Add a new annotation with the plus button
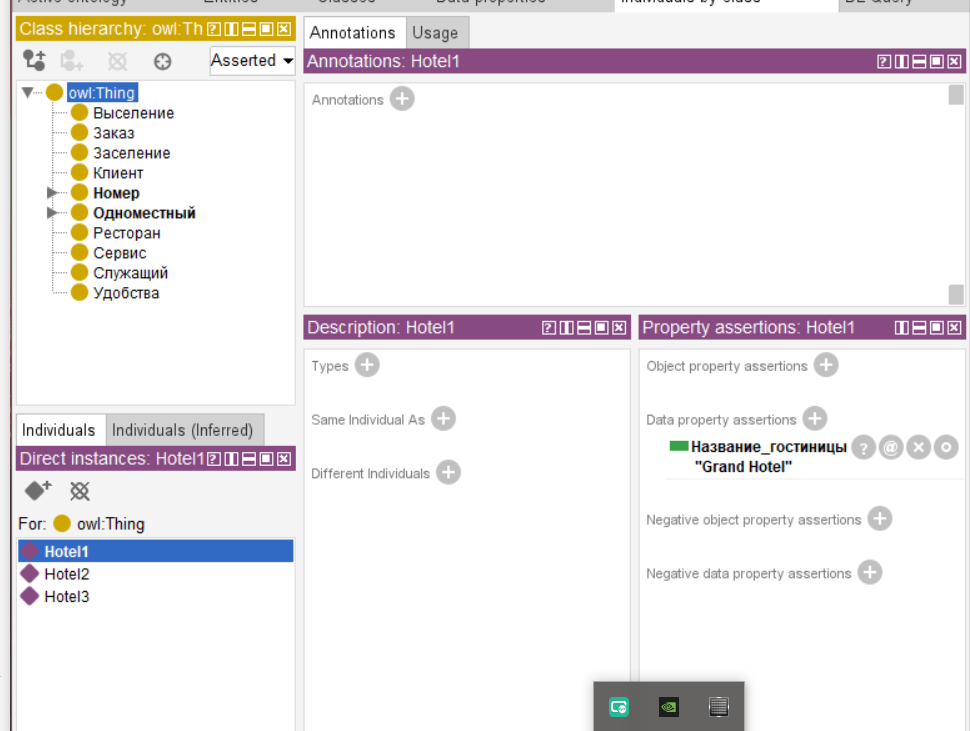The image size is (970, 731). pyautogui.click(x=402, y=99)
